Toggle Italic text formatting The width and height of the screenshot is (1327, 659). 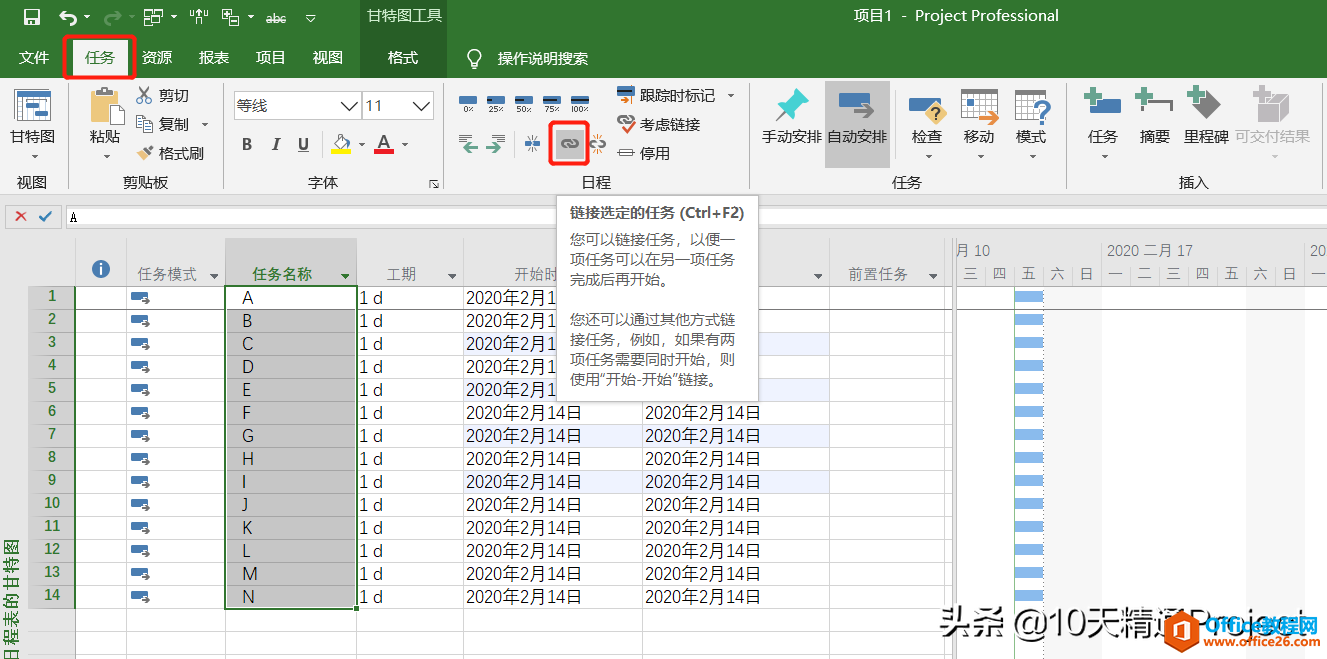pos(275,145)
